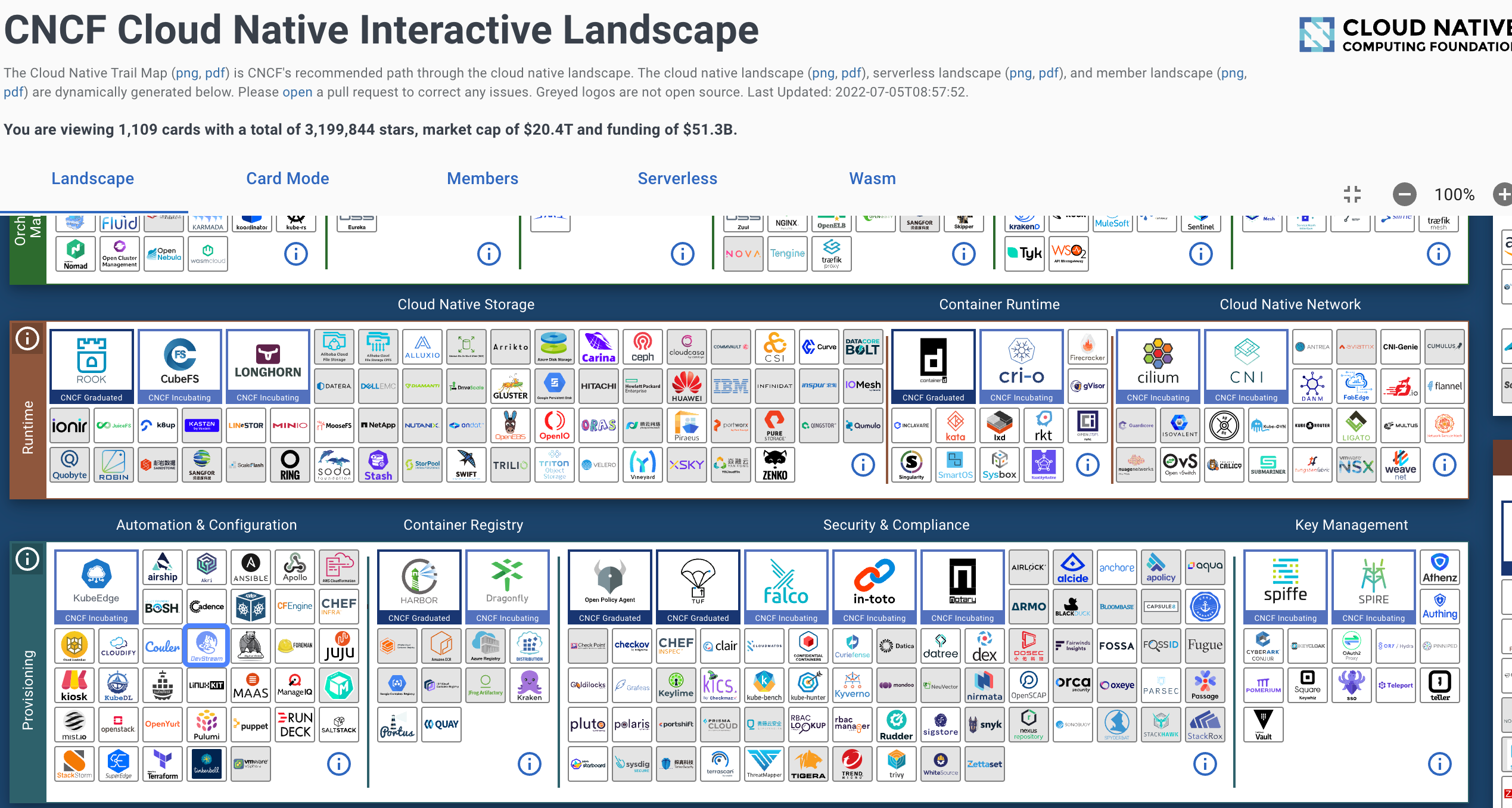1512x808 pixels.
Task: Open the Cilium network card
Action: click(x=1158, y=365)
